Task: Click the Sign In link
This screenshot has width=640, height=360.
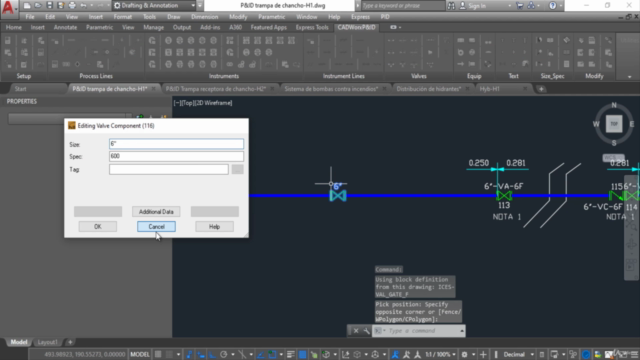Action: (477, 6)
